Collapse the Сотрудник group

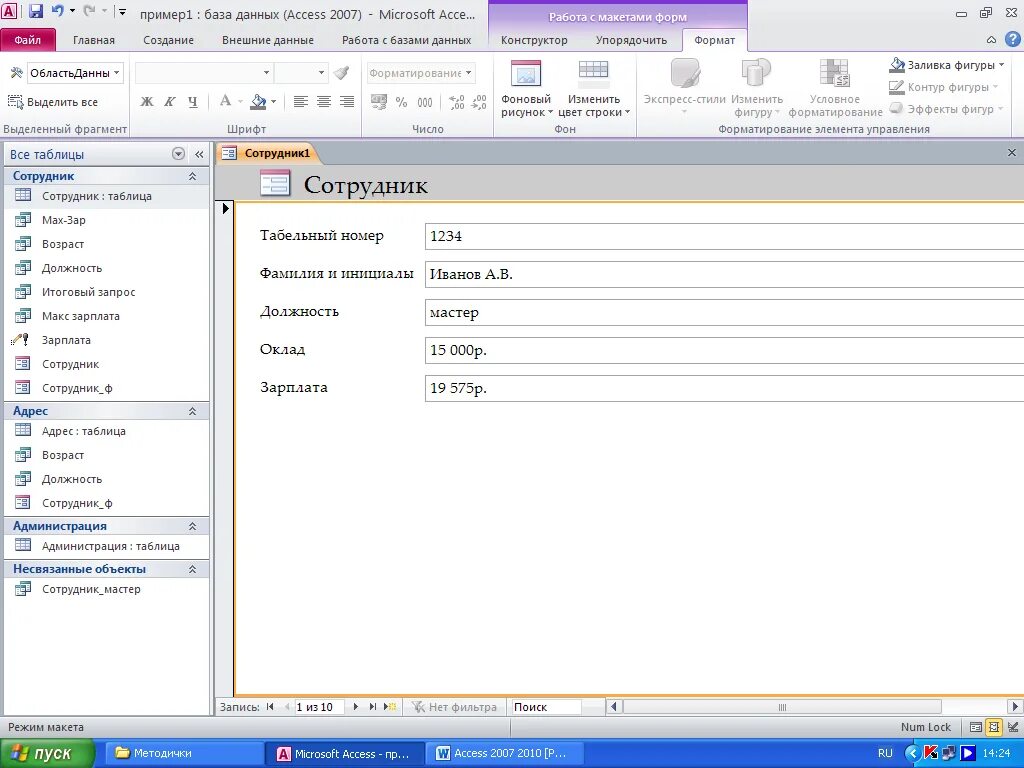(193, 176)
